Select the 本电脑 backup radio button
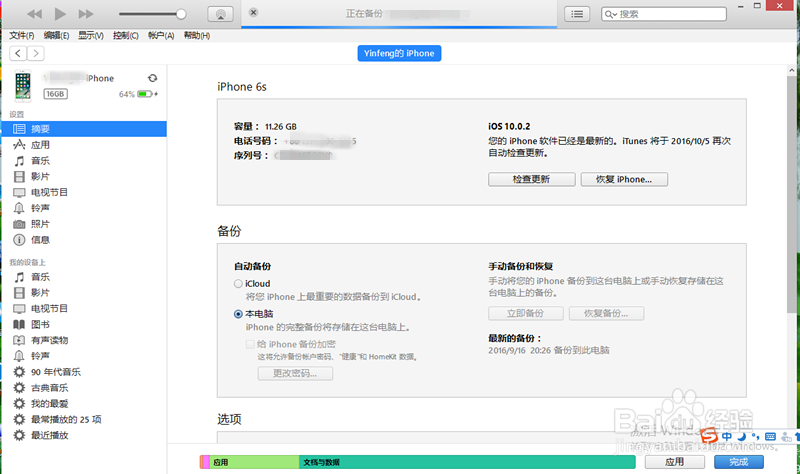Image resolution: width=800 pixels, height=474 pixels. (x=238, y=314)
